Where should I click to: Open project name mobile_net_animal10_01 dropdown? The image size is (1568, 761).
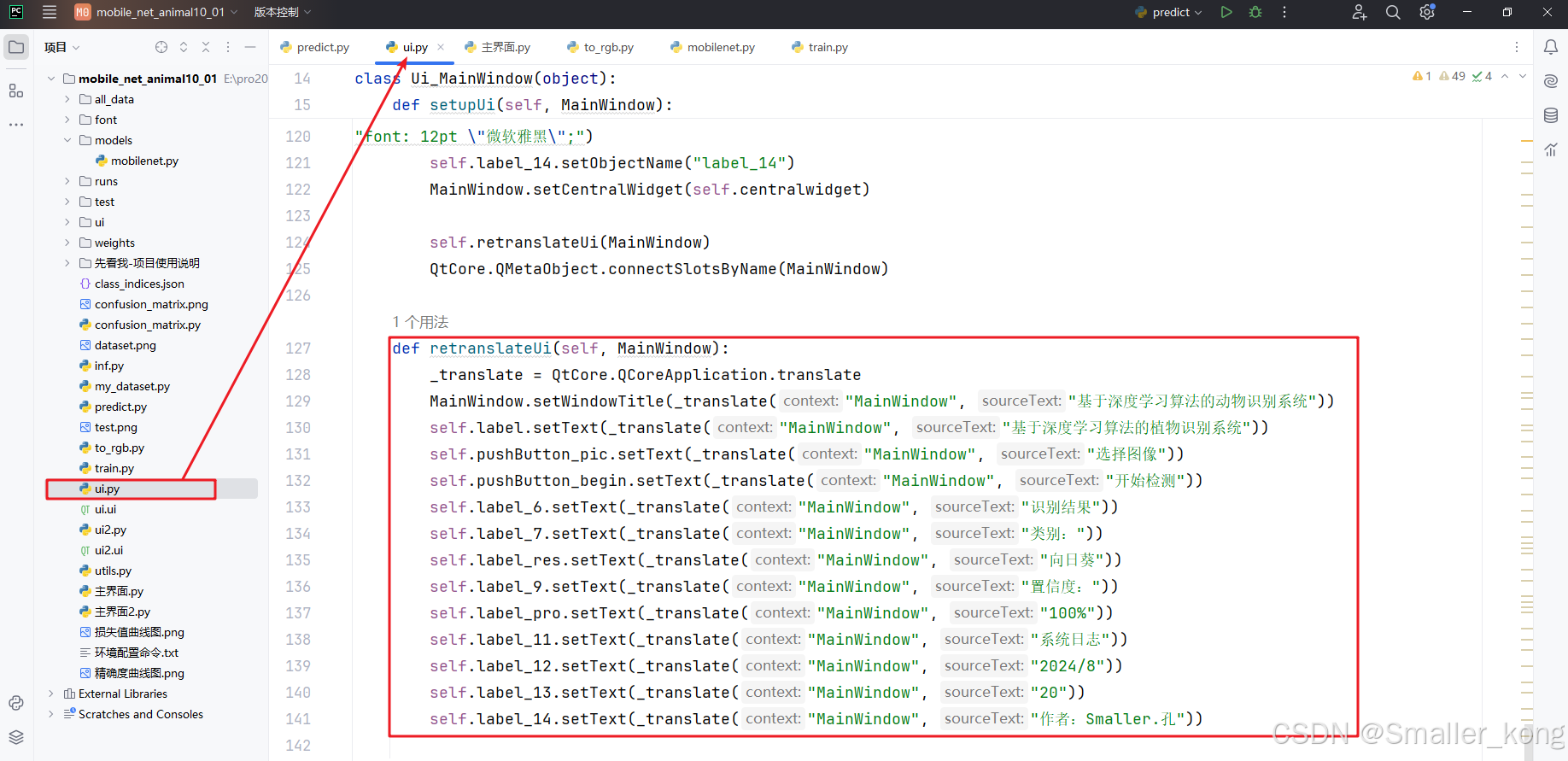click(155, 12)
